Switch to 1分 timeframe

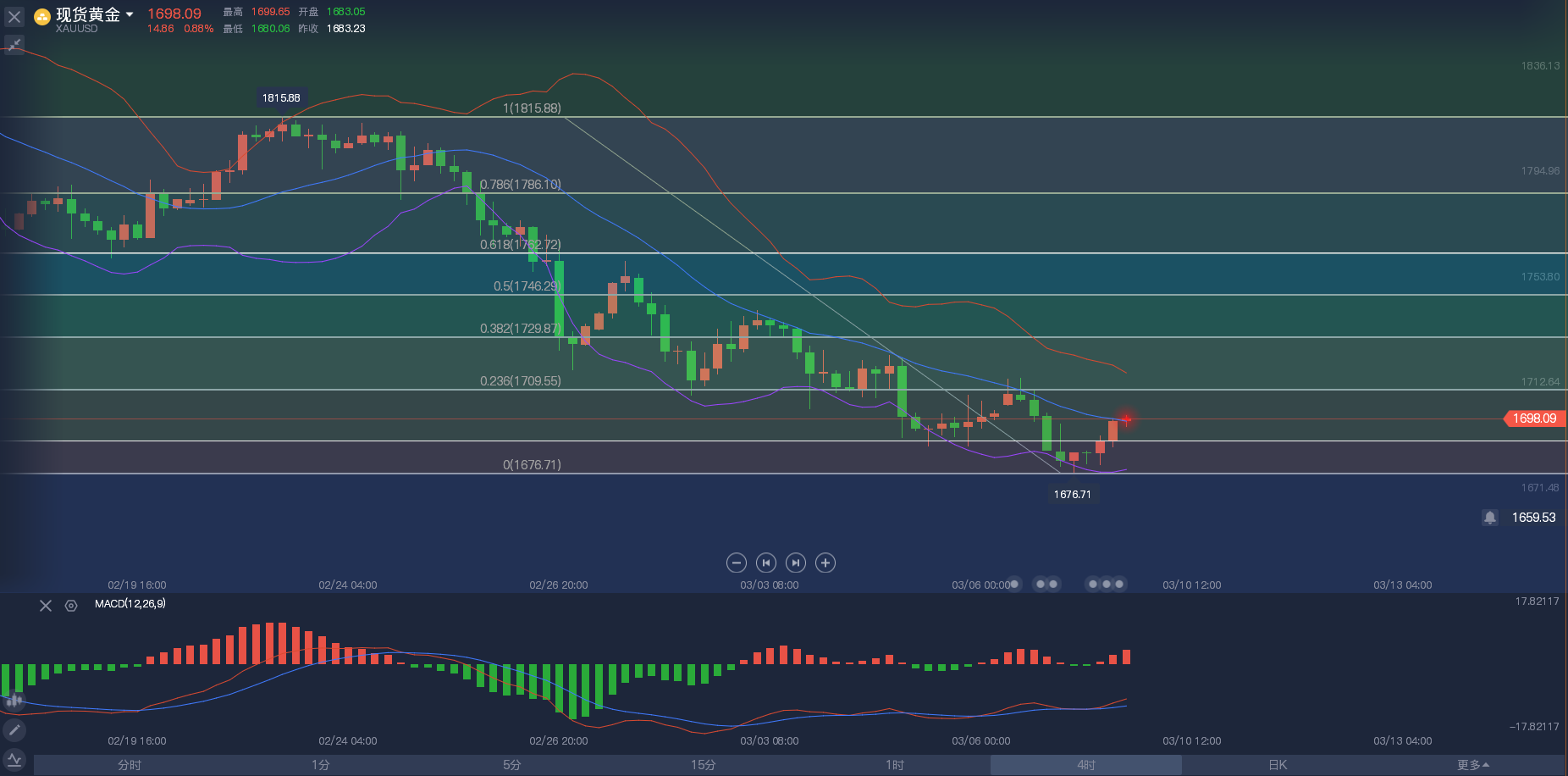click(x=321, y=765)
